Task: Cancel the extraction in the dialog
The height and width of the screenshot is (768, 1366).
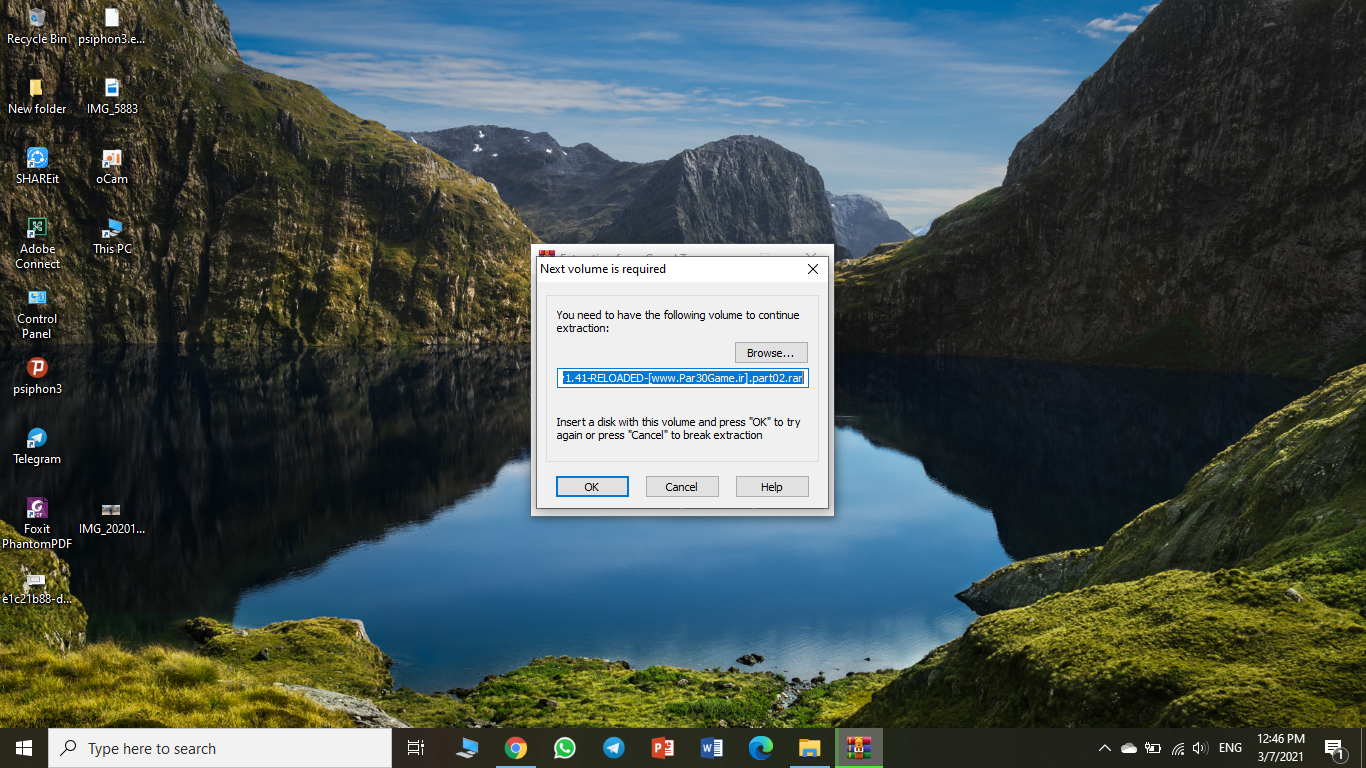Action: (681, 487)
